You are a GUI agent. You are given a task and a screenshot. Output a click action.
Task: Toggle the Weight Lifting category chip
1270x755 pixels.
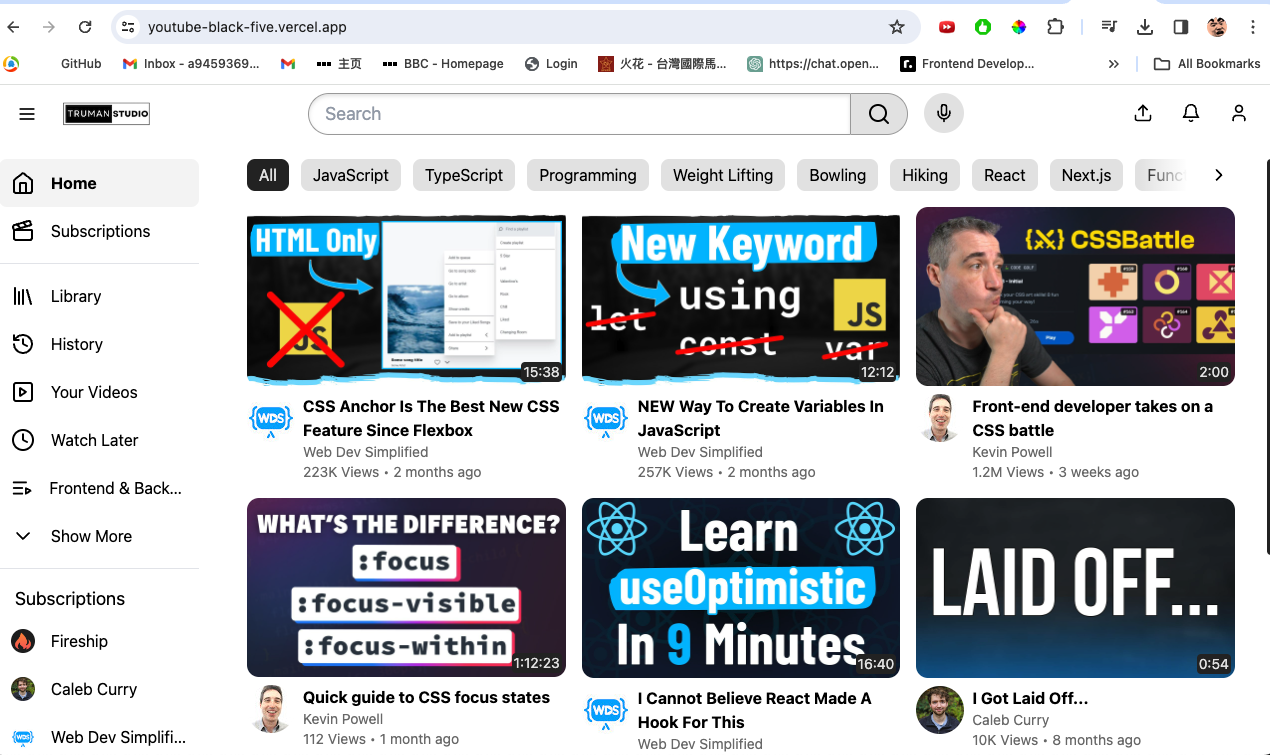click(722, 175)
